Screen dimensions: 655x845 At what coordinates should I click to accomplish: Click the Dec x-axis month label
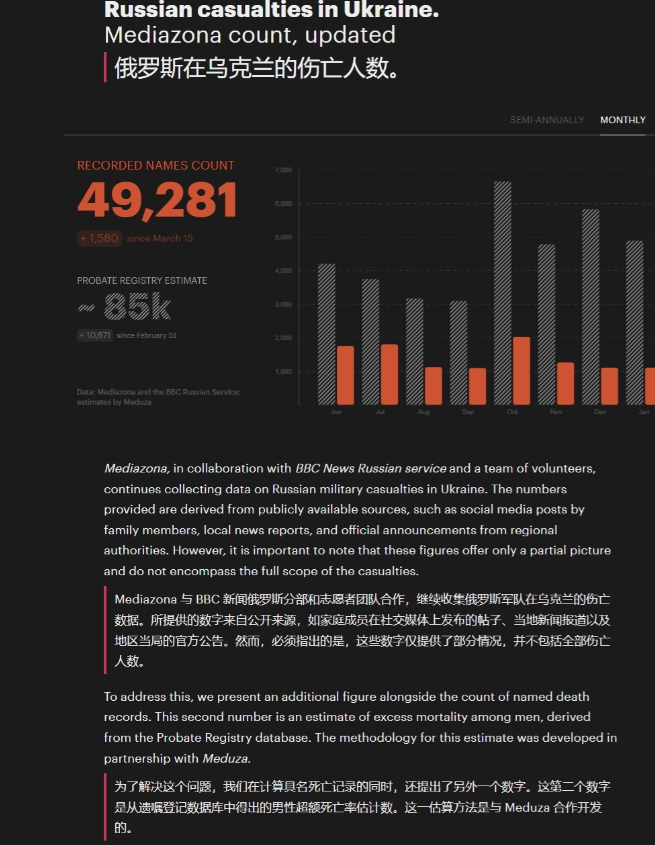pos(600,412)
